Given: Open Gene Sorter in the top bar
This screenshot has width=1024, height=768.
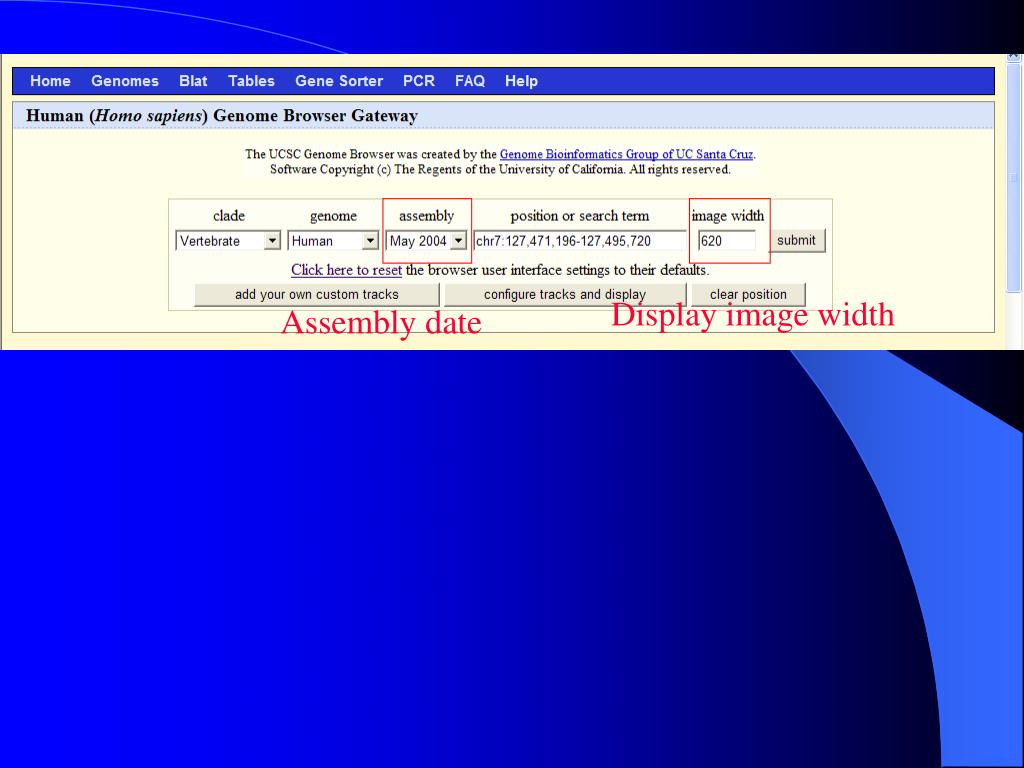Looking at the screenshot, I should tap(339, 81).
